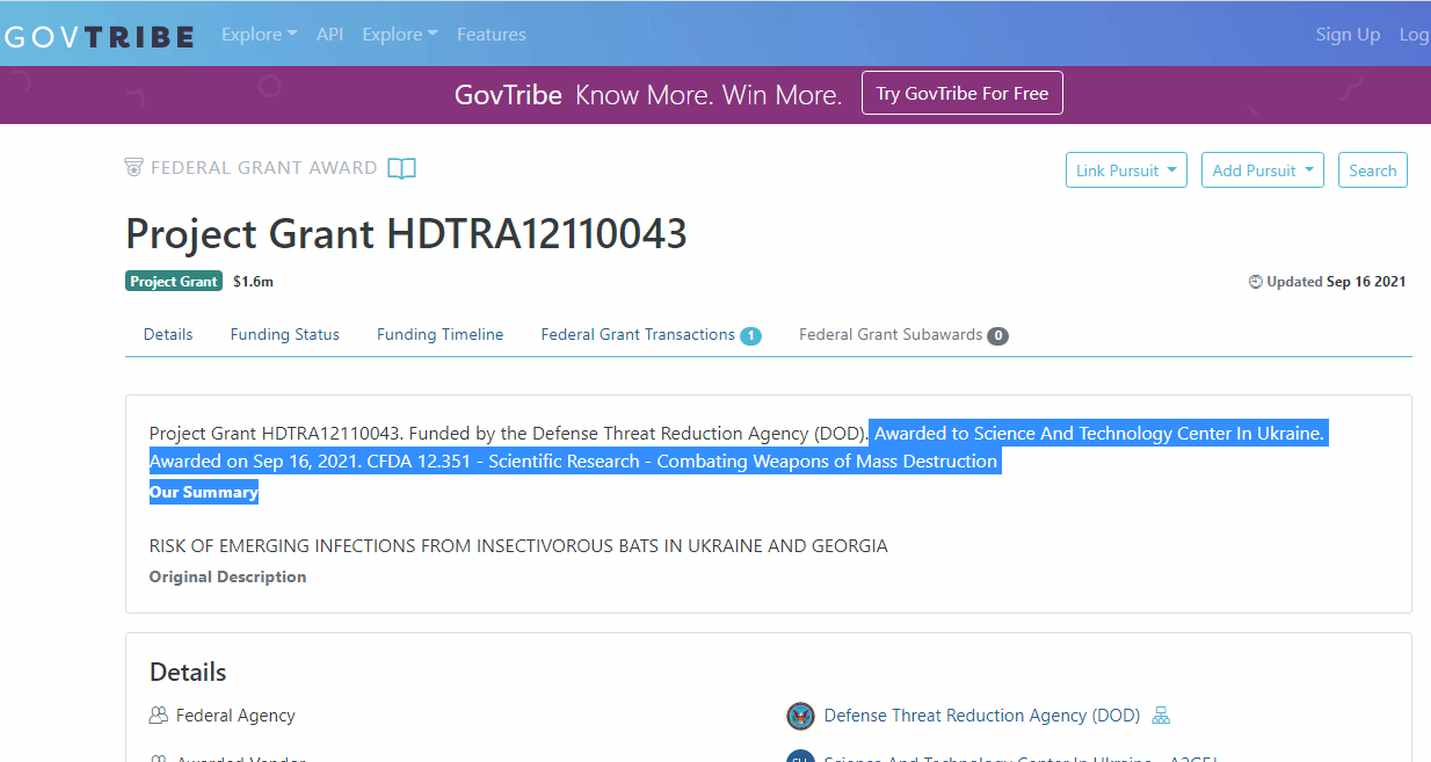Click the green Project Grant badge
Viewport: 1431px width, 762px height.
[x=173, y=282]
